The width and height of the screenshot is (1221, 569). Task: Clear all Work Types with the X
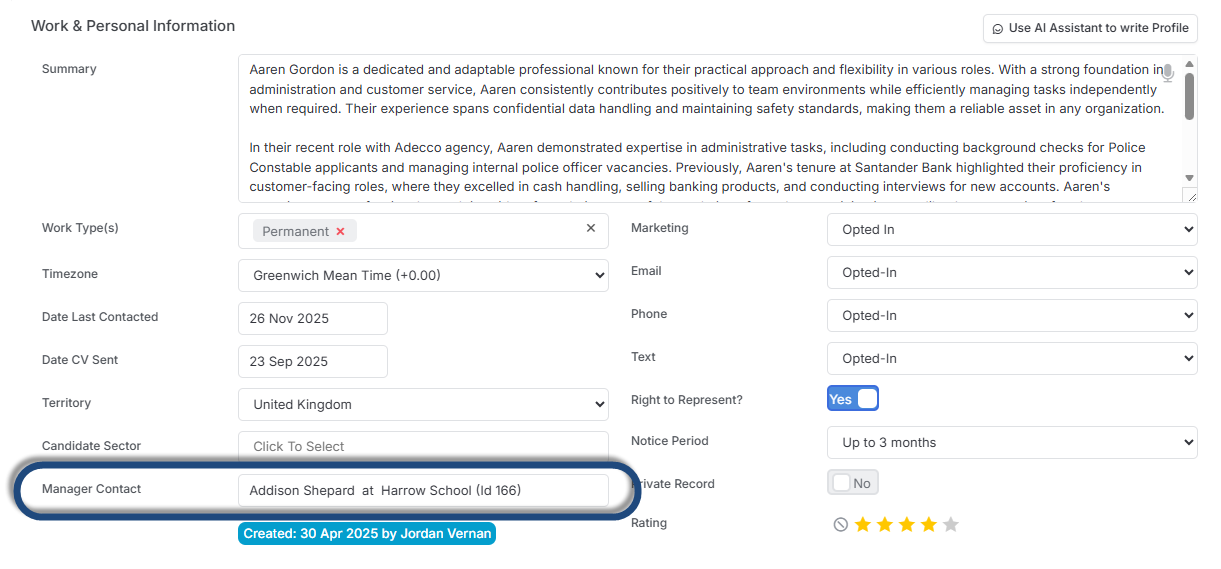point(591,228)
